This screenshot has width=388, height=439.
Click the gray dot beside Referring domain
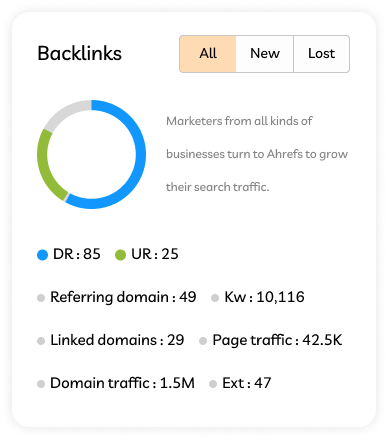tap(41, 298)
